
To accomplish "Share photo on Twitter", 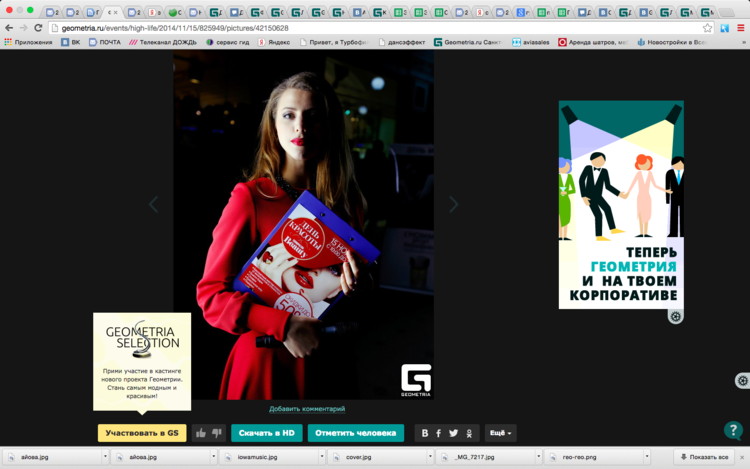I will coord(454,433).
